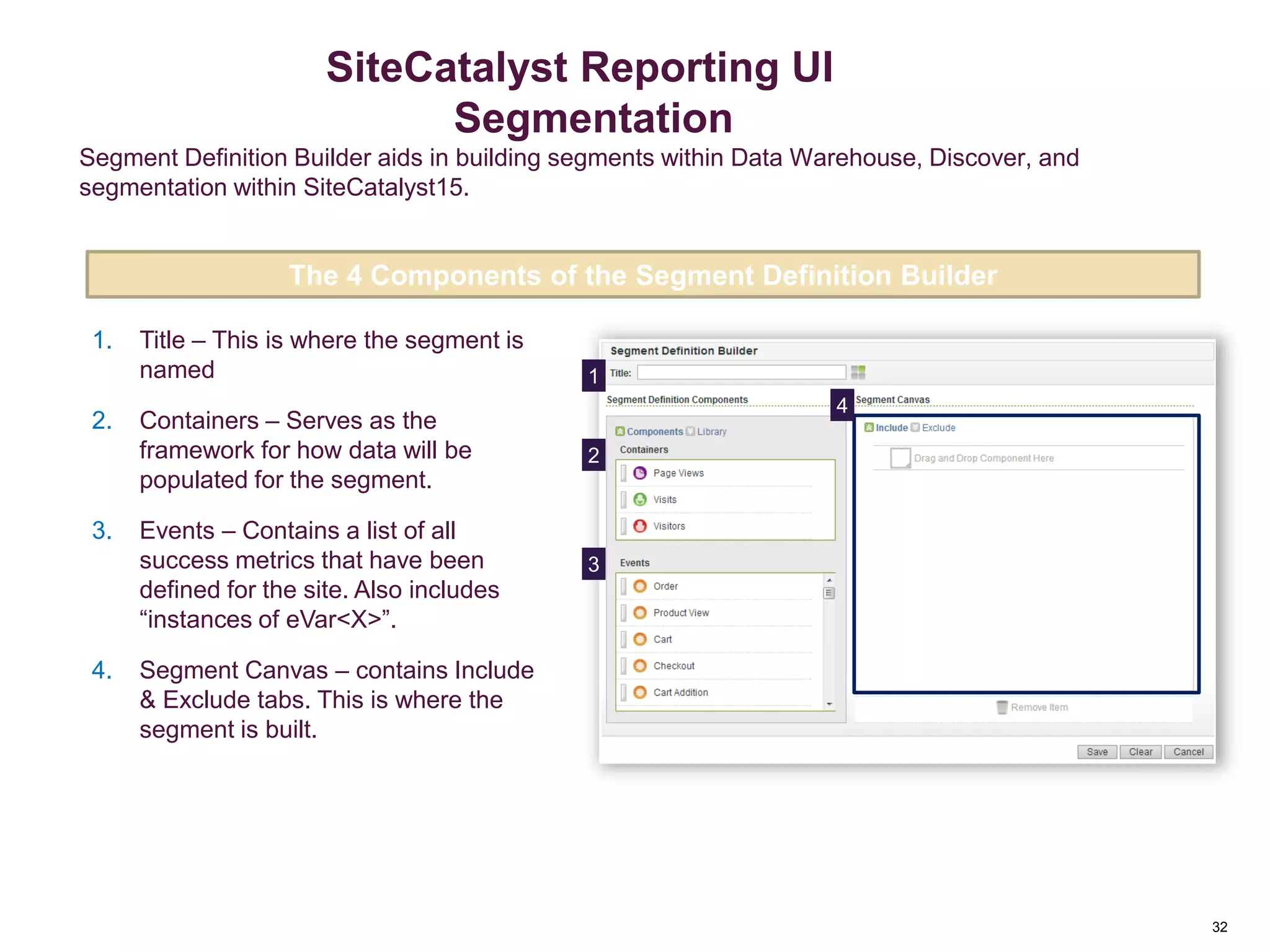Image resolution: width=1270 pixels, height=952 pixels.
Task: Click the Cart event icon
Action: click(640, 639)
